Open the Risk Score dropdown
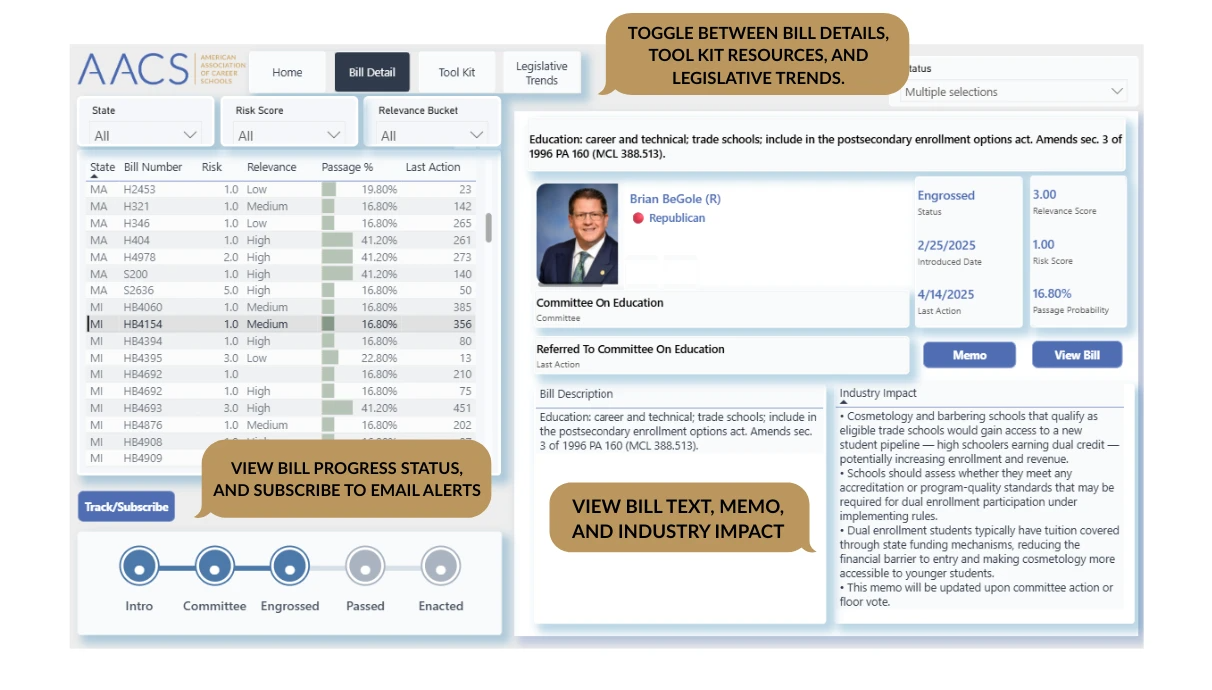1212x690 pixels. 290,135
